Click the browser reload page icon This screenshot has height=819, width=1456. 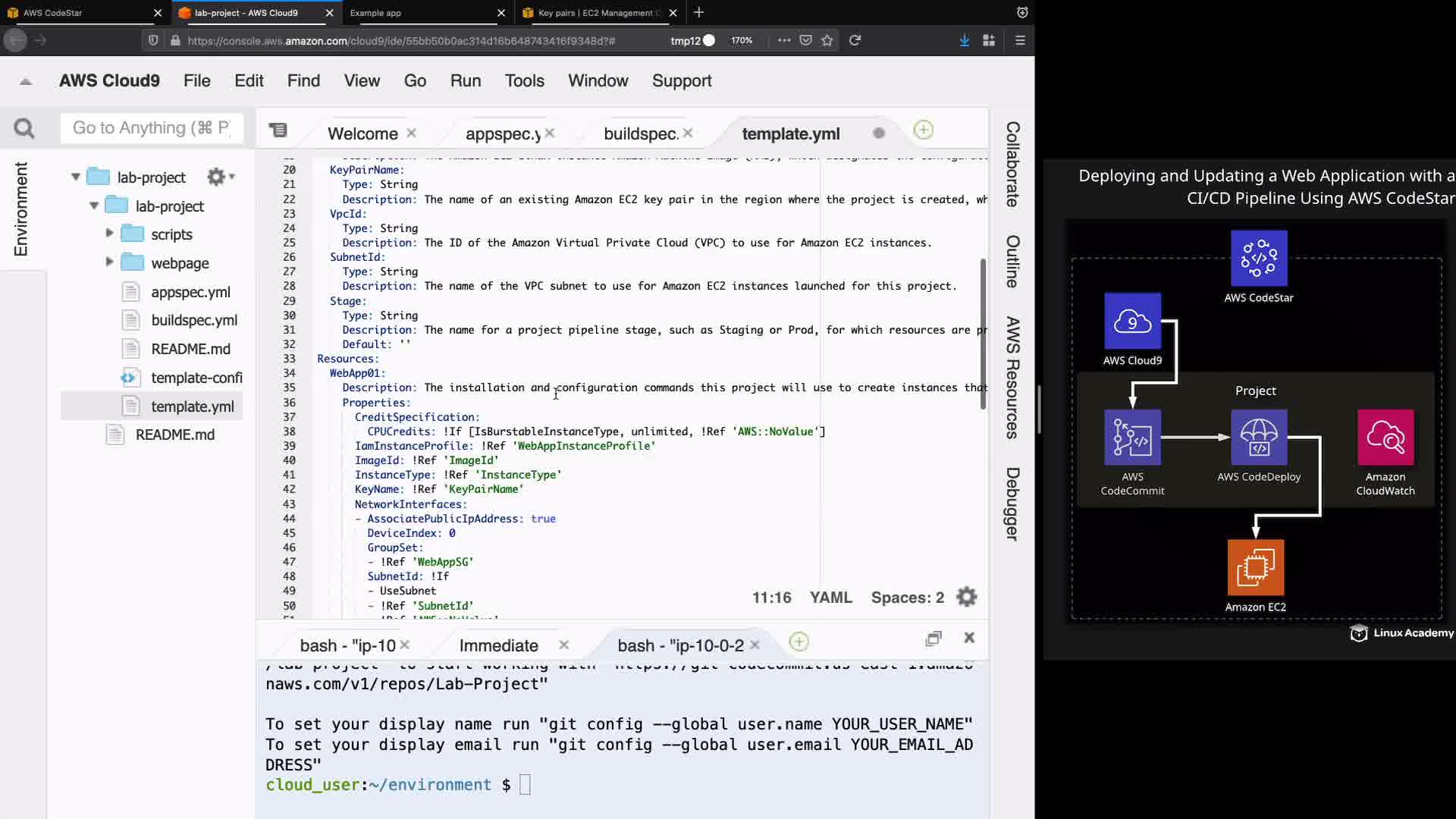[855, 40]
